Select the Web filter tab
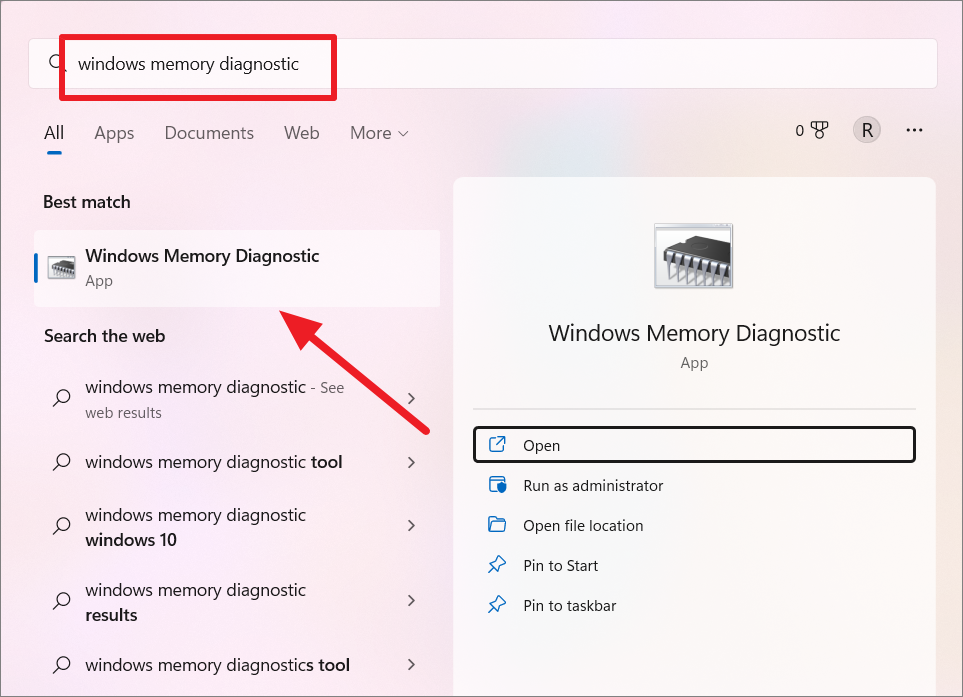The height and width of the screenshot is (697, 963). [302, 133]
